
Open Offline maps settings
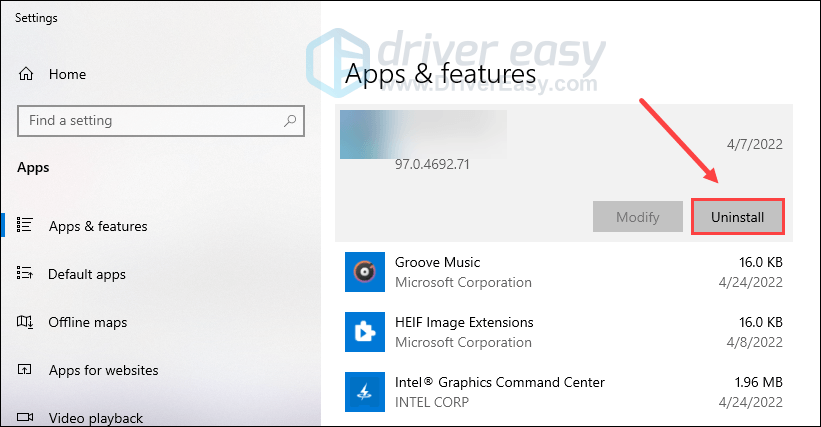click(x=87, y=322)
